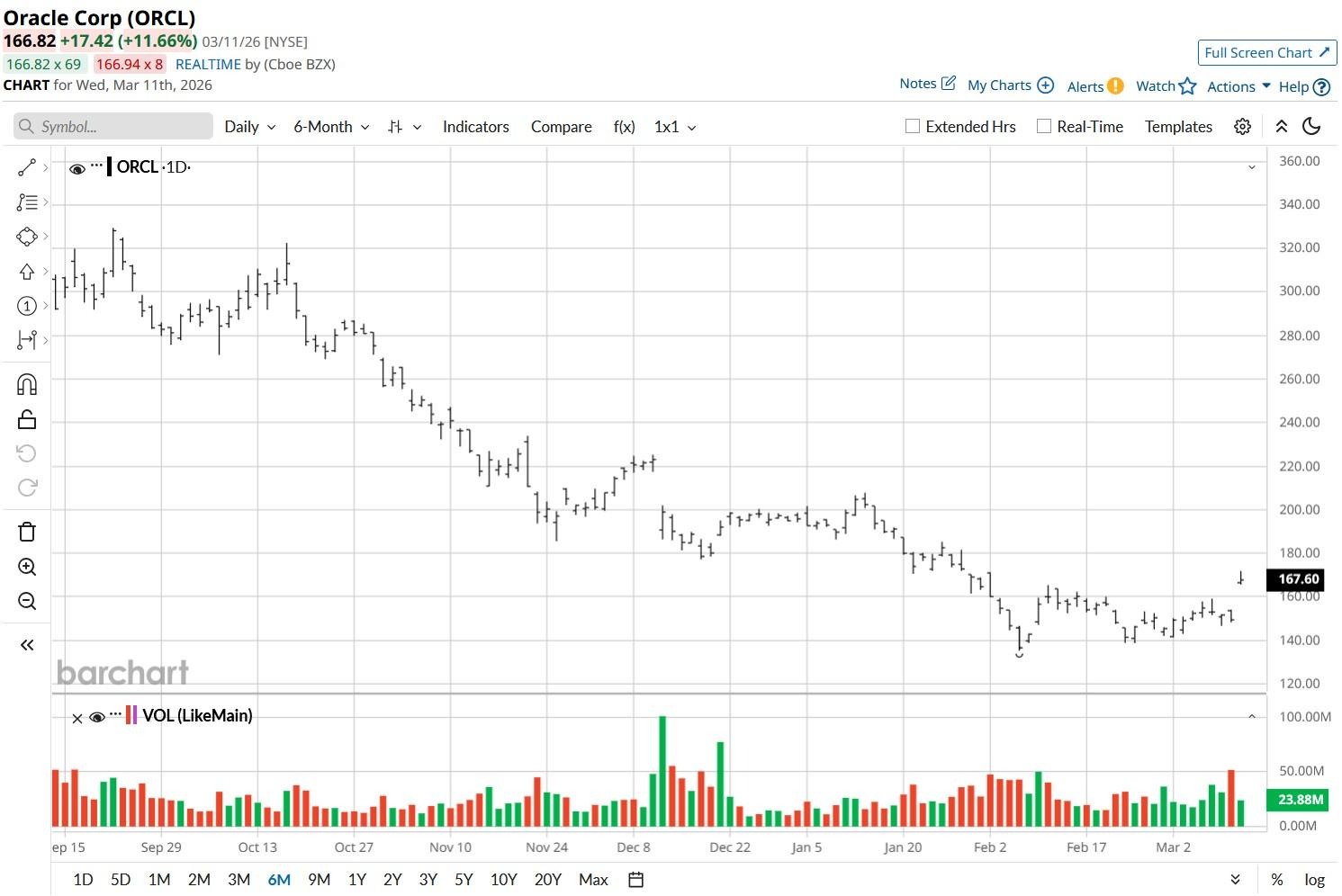This screenshot has width=1342, height=896.
Task: Zoom in on the chart
Action: tap(27, 567)
